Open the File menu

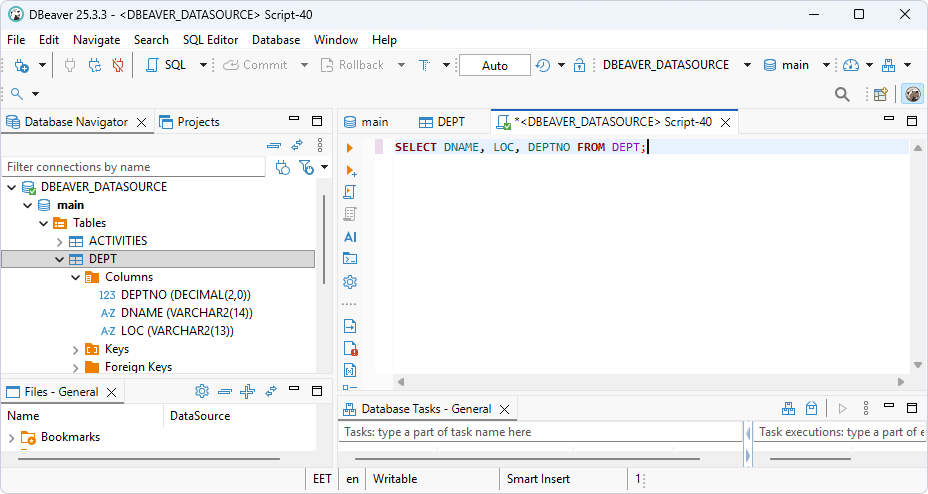[x=16, y=40]
